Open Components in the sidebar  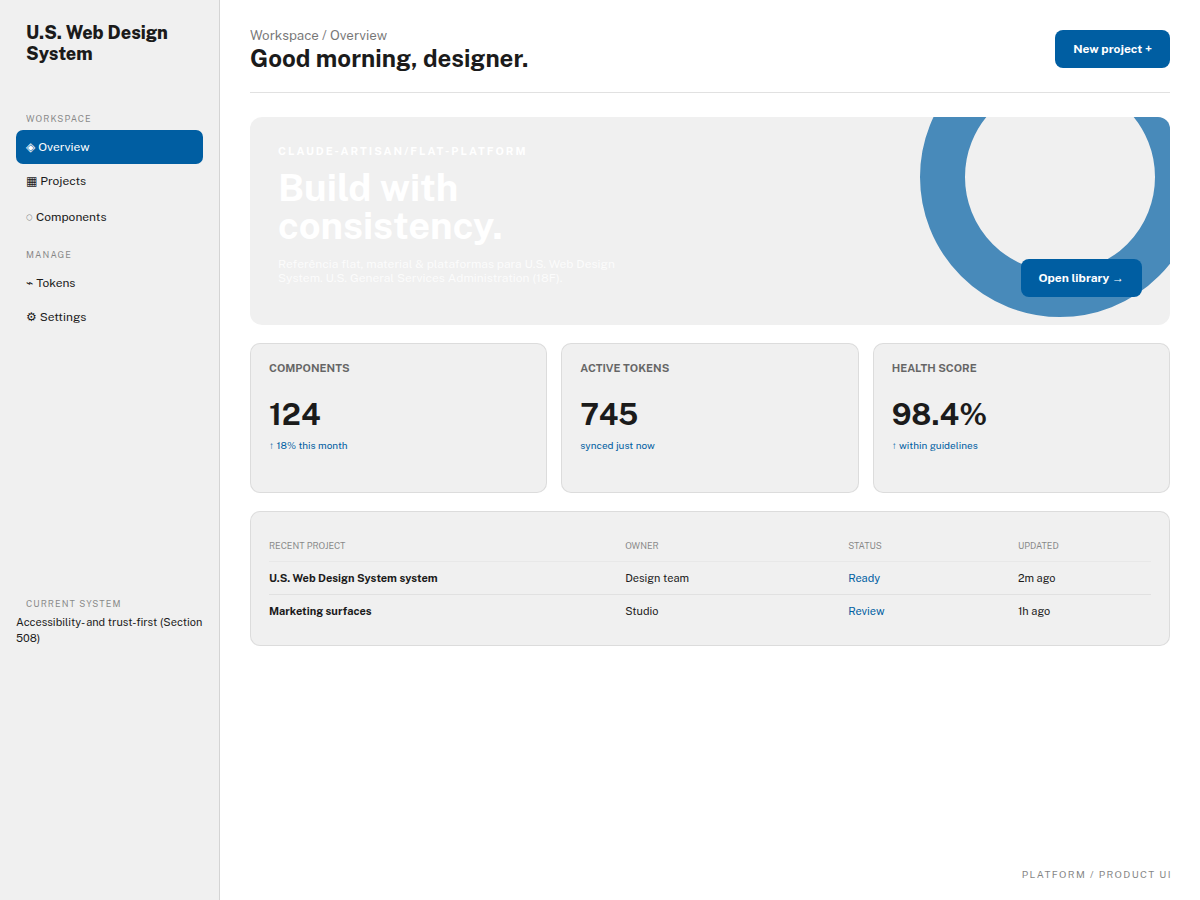(x=109, y=217)
